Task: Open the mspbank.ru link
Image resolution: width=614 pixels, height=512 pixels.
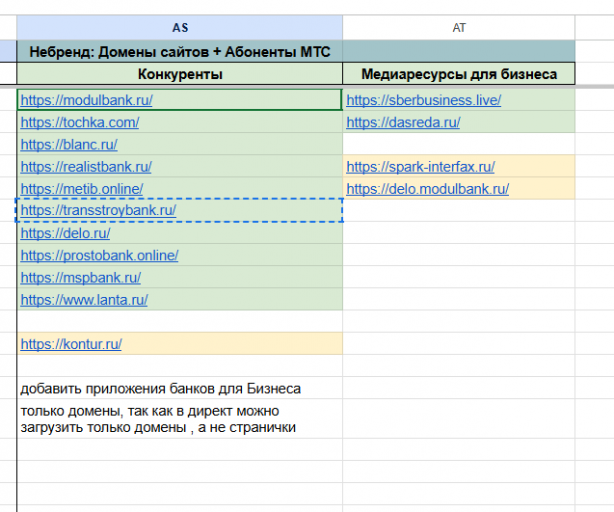Action: pos(81,278)
